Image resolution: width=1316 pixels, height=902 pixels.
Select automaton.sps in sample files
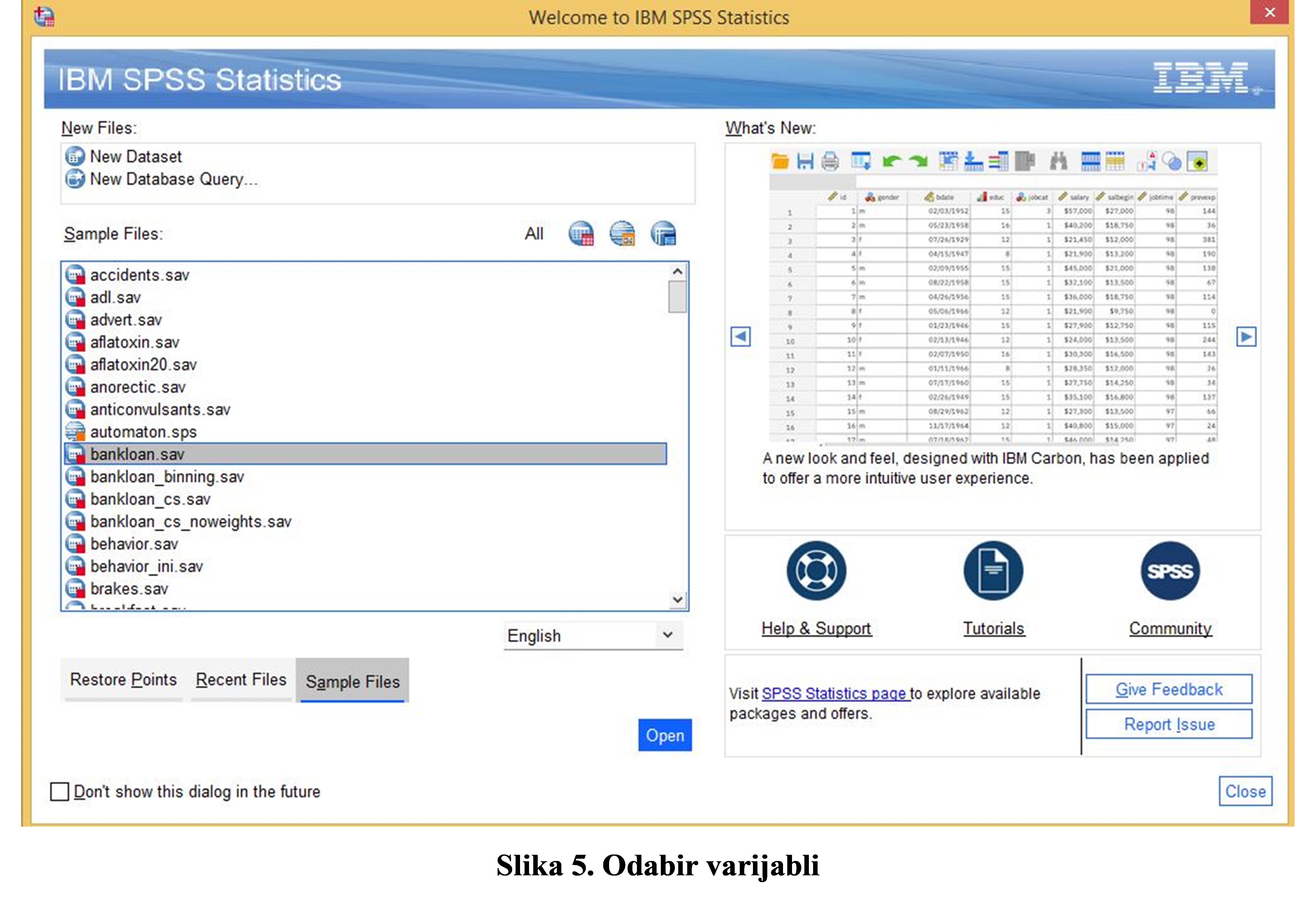(365, 431)
